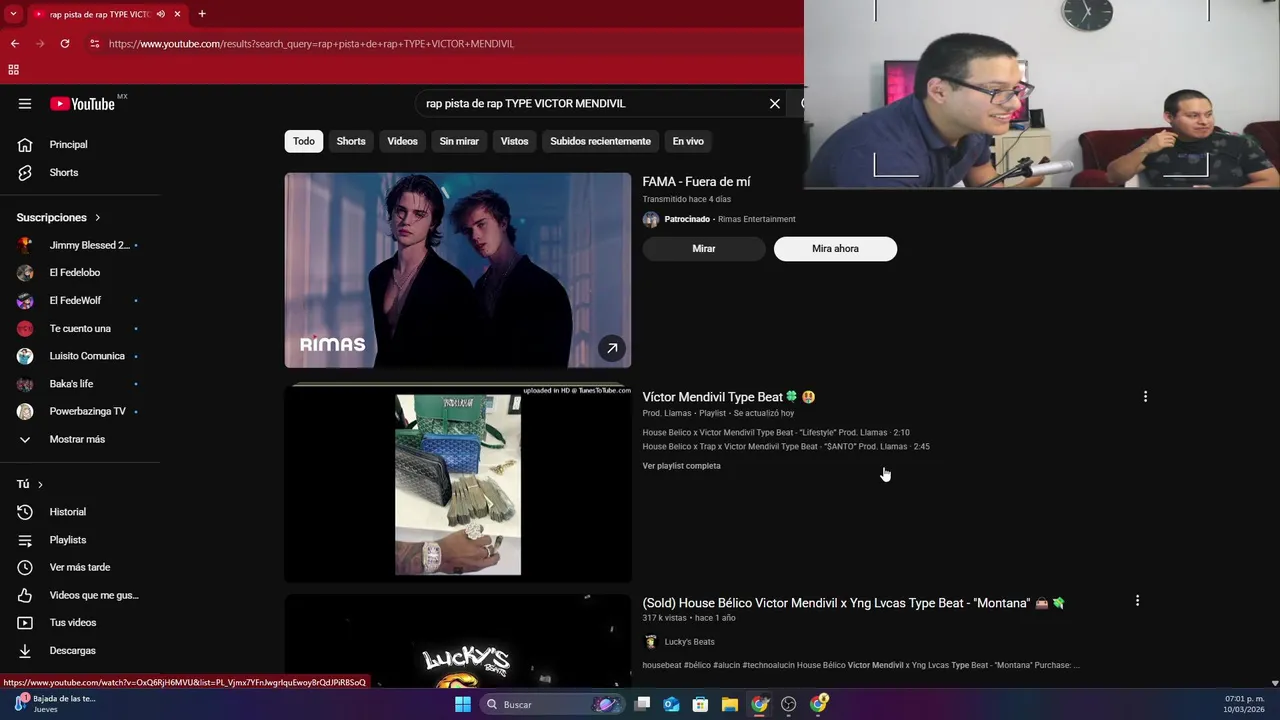Open more options for Víctor Mendivil Type Beat playlist
Viewport: 1280px width, 720px height.
[x=1145, y=397]
